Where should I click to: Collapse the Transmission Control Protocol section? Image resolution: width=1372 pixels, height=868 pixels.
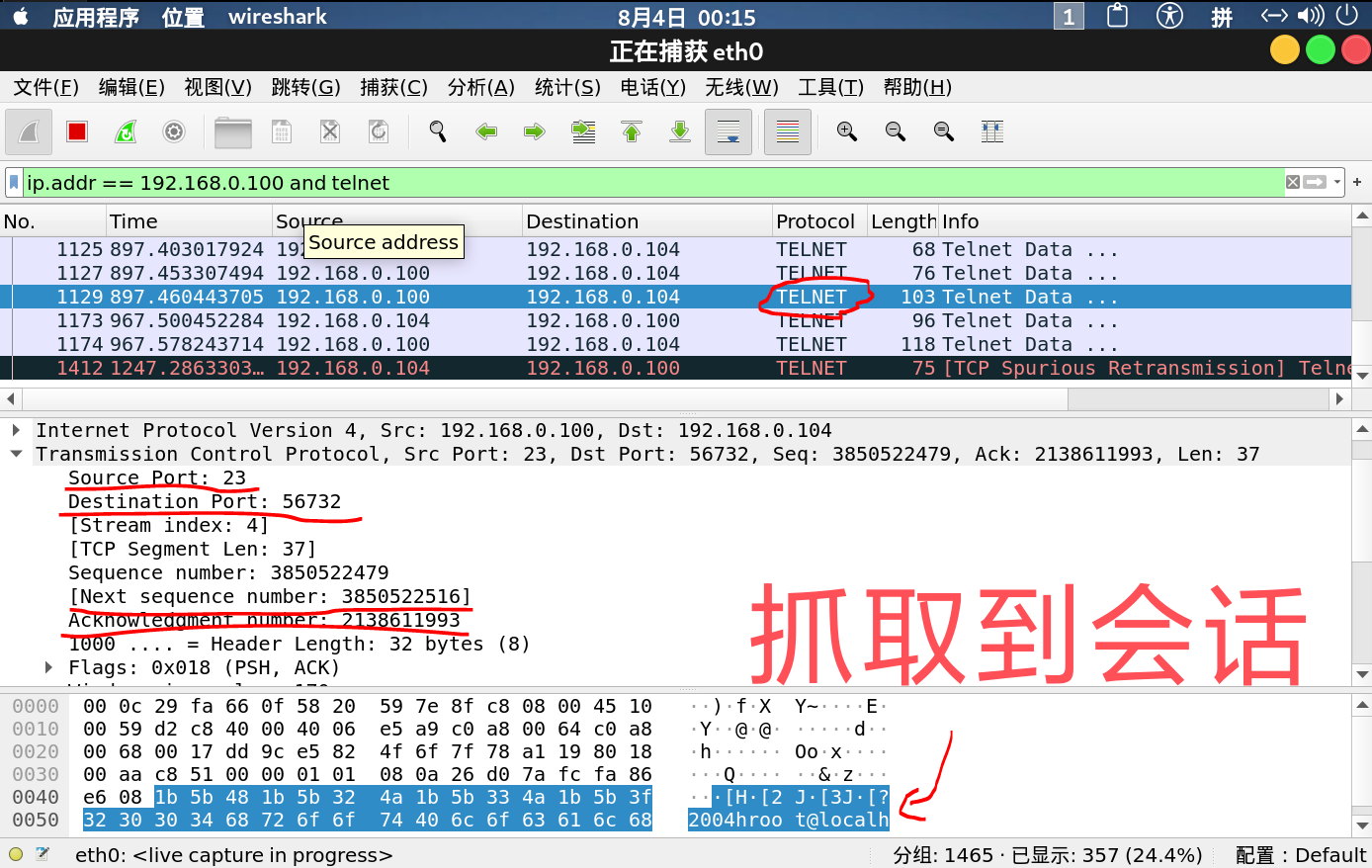[x=17, y=454]
